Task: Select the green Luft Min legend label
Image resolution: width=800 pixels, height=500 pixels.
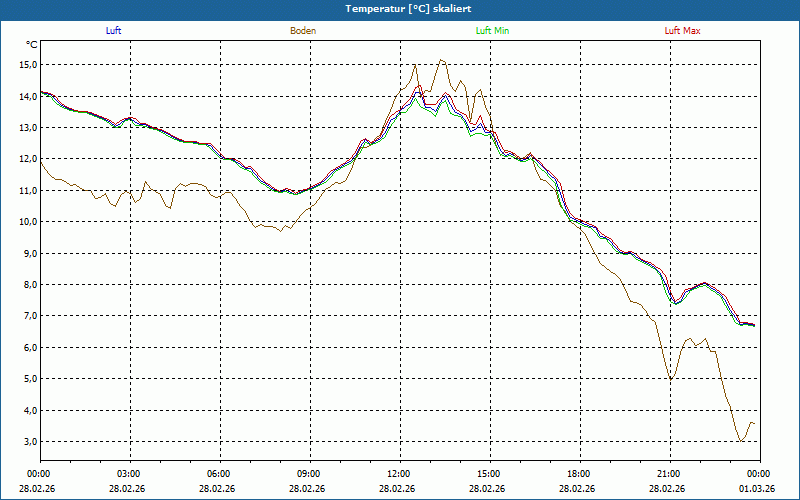Action: pyautogui.click(x=492, y=31)
